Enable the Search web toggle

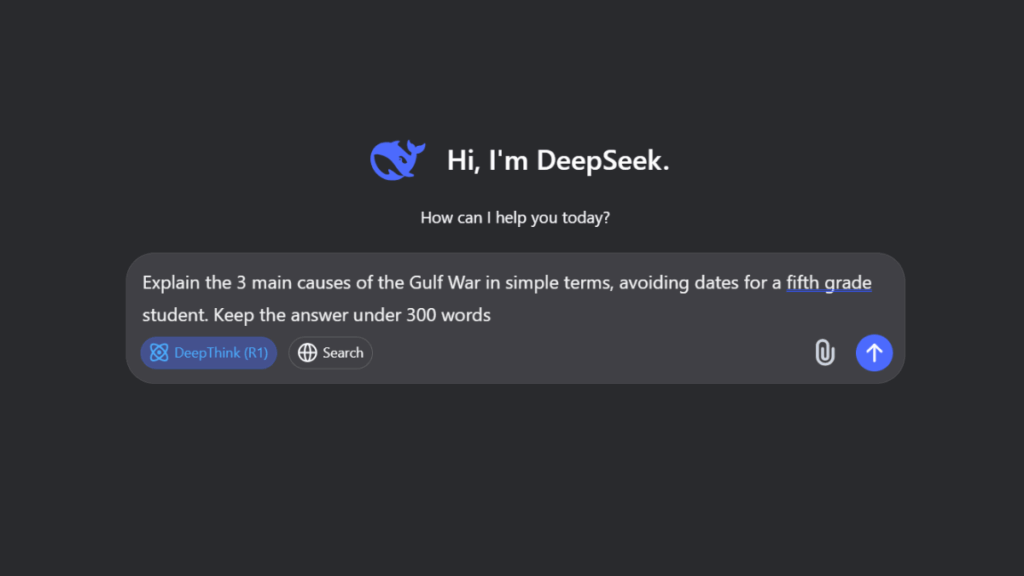click(330, 353)
